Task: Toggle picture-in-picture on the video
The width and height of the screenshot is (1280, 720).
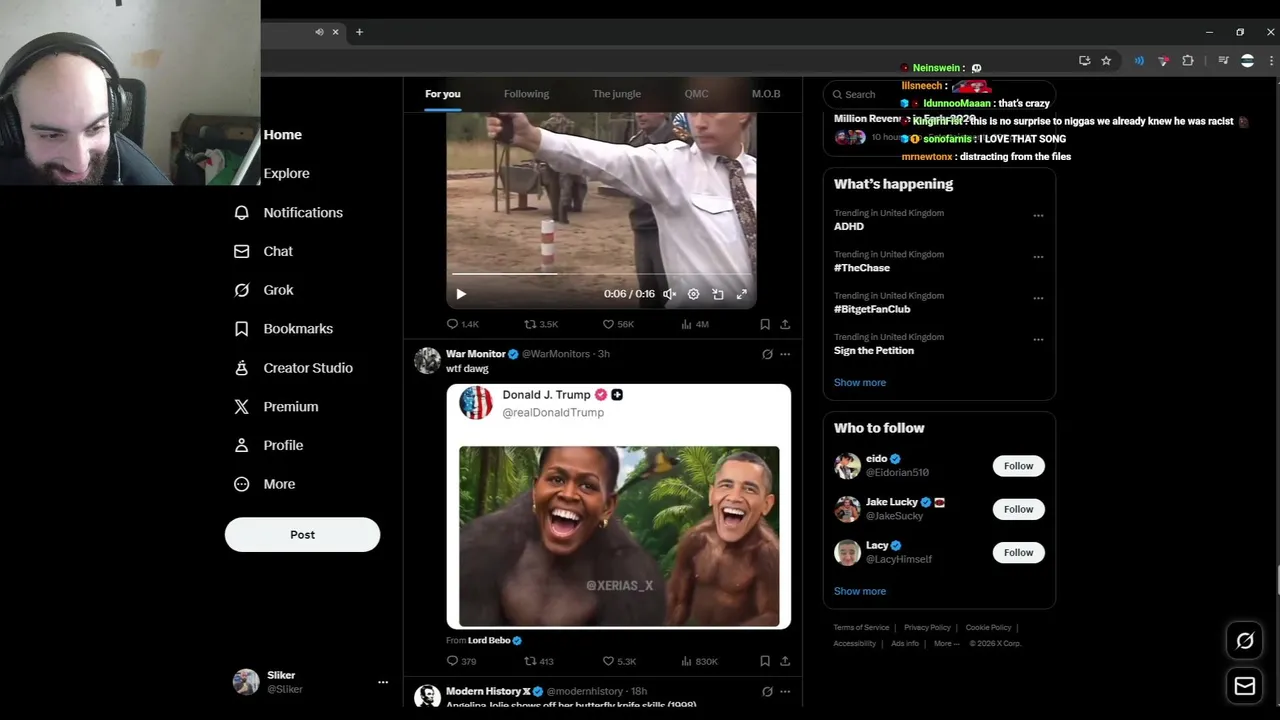Action: 717,294
